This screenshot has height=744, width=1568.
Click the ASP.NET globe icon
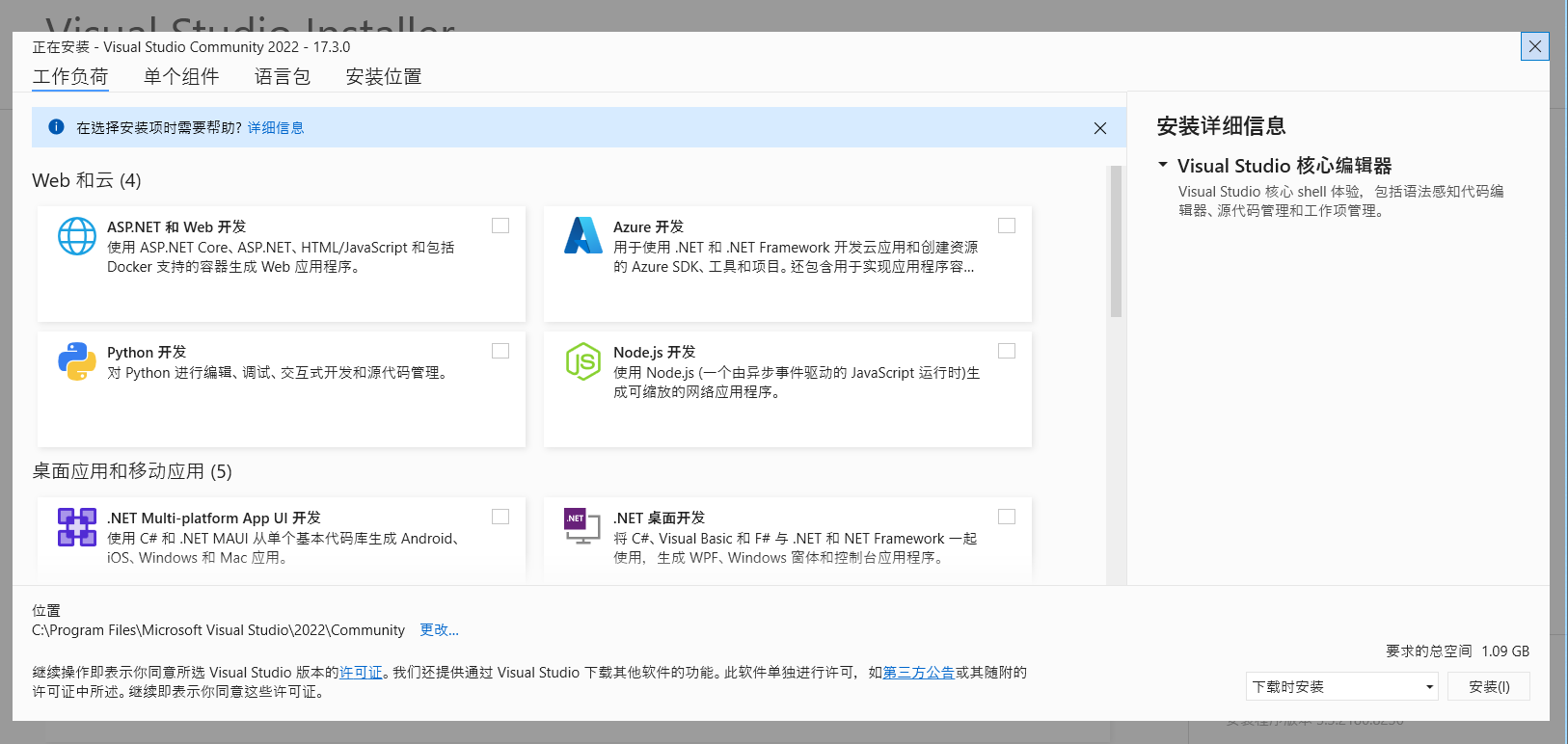pyautogui.click(x=77, y=236)
